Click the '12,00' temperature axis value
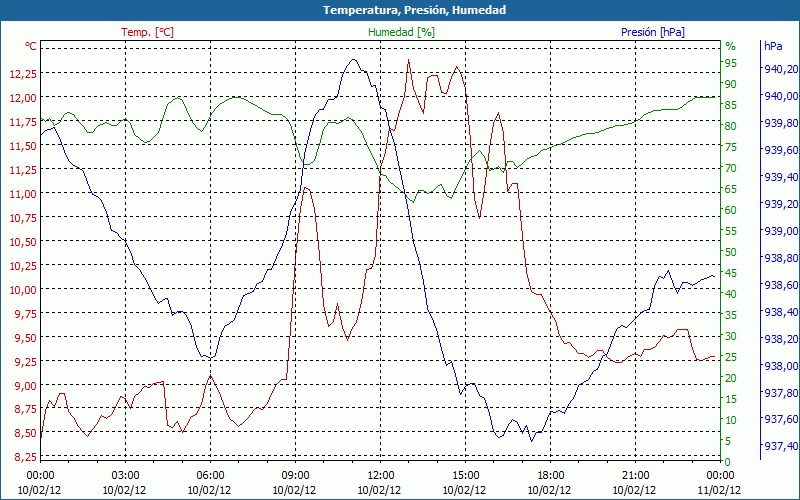Viewport: 800px width, 500px height. pos(23,97)
